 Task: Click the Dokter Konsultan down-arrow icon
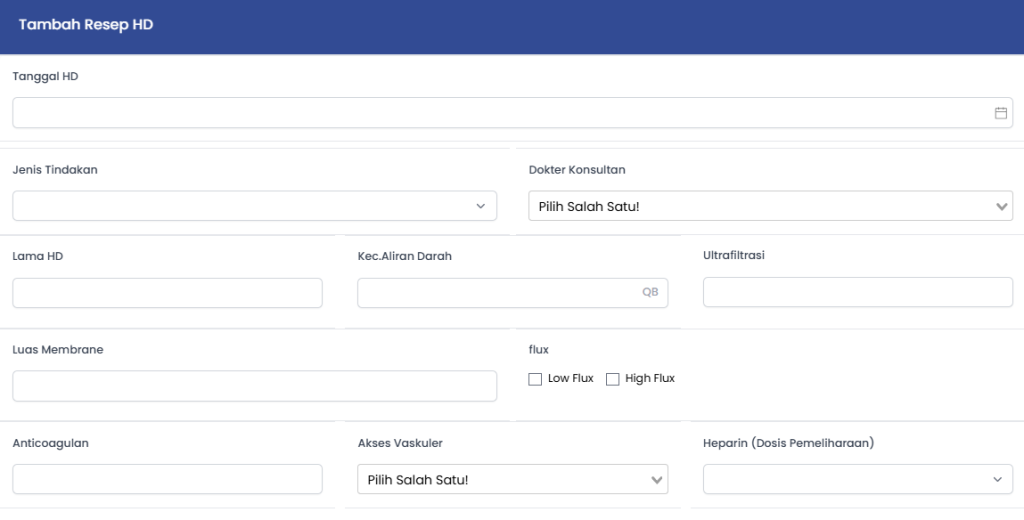[x=1002, y=207]
